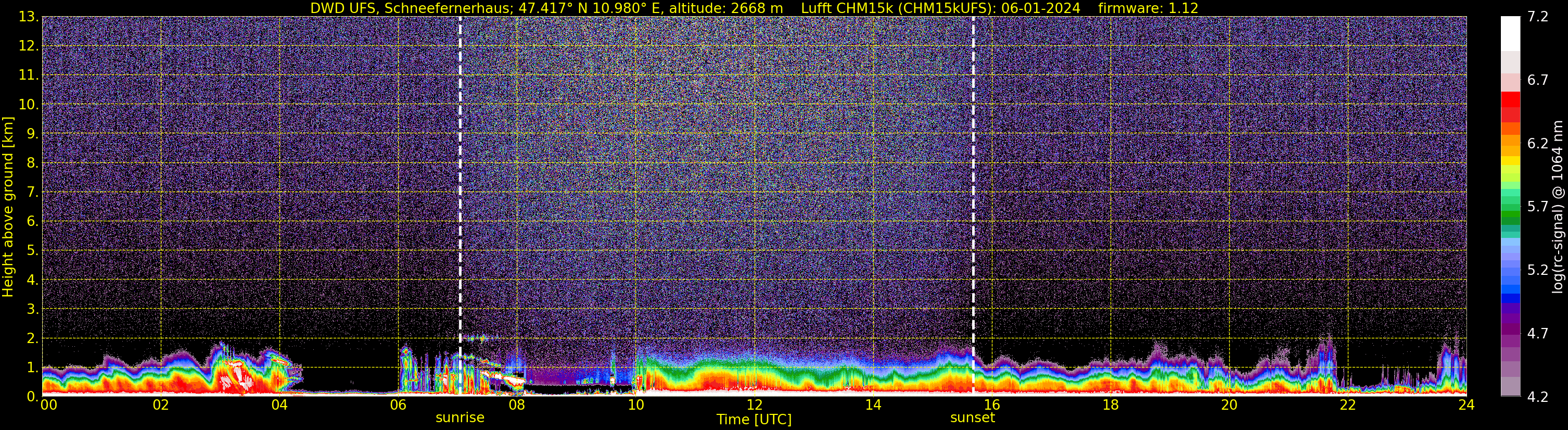Image resolution: width=1568 pixels, height=430 pixels.
Task: Click the sunrise label under the time axis
Action: pos(460,418)
